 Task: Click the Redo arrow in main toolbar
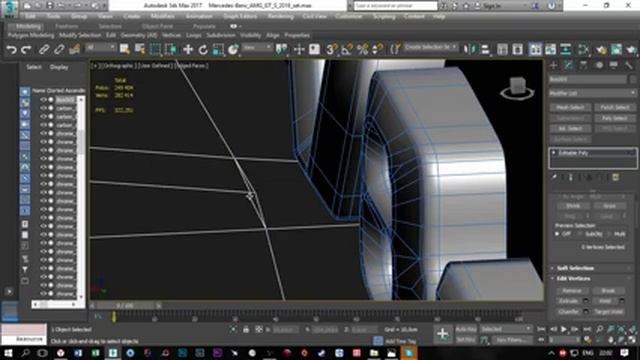(26, 50)
